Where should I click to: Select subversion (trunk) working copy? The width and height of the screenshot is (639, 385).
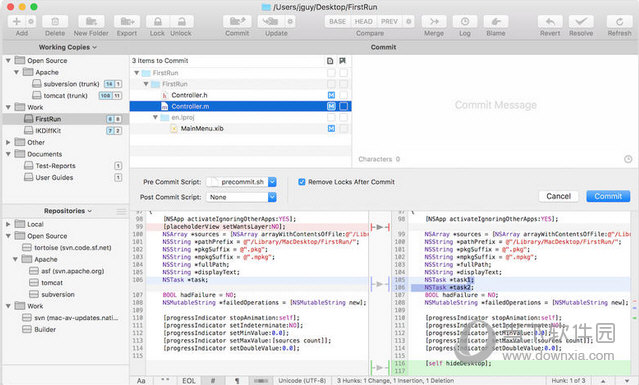pos(65,84)
